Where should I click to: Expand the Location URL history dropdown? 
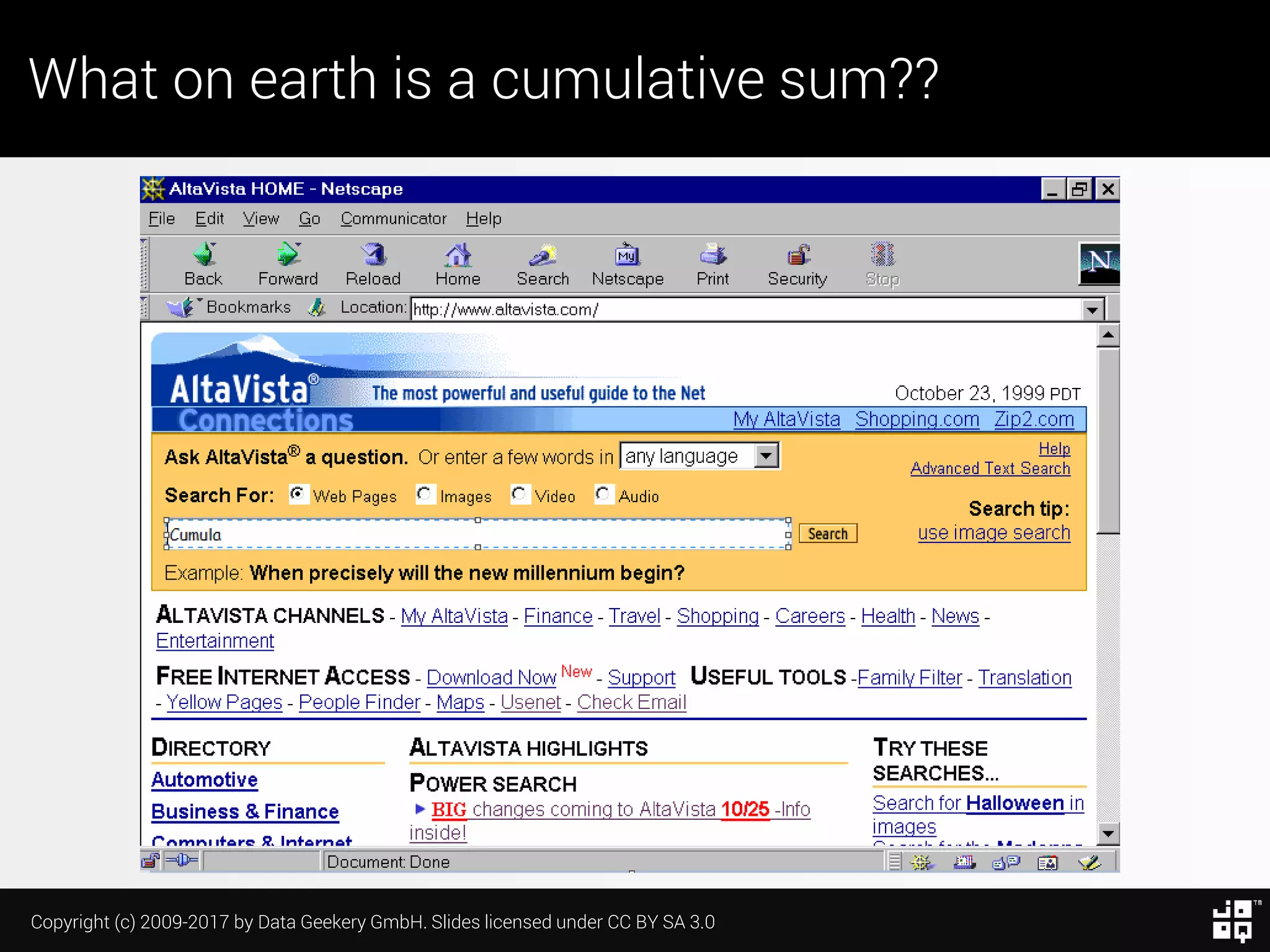click(x=1092, y=309)
